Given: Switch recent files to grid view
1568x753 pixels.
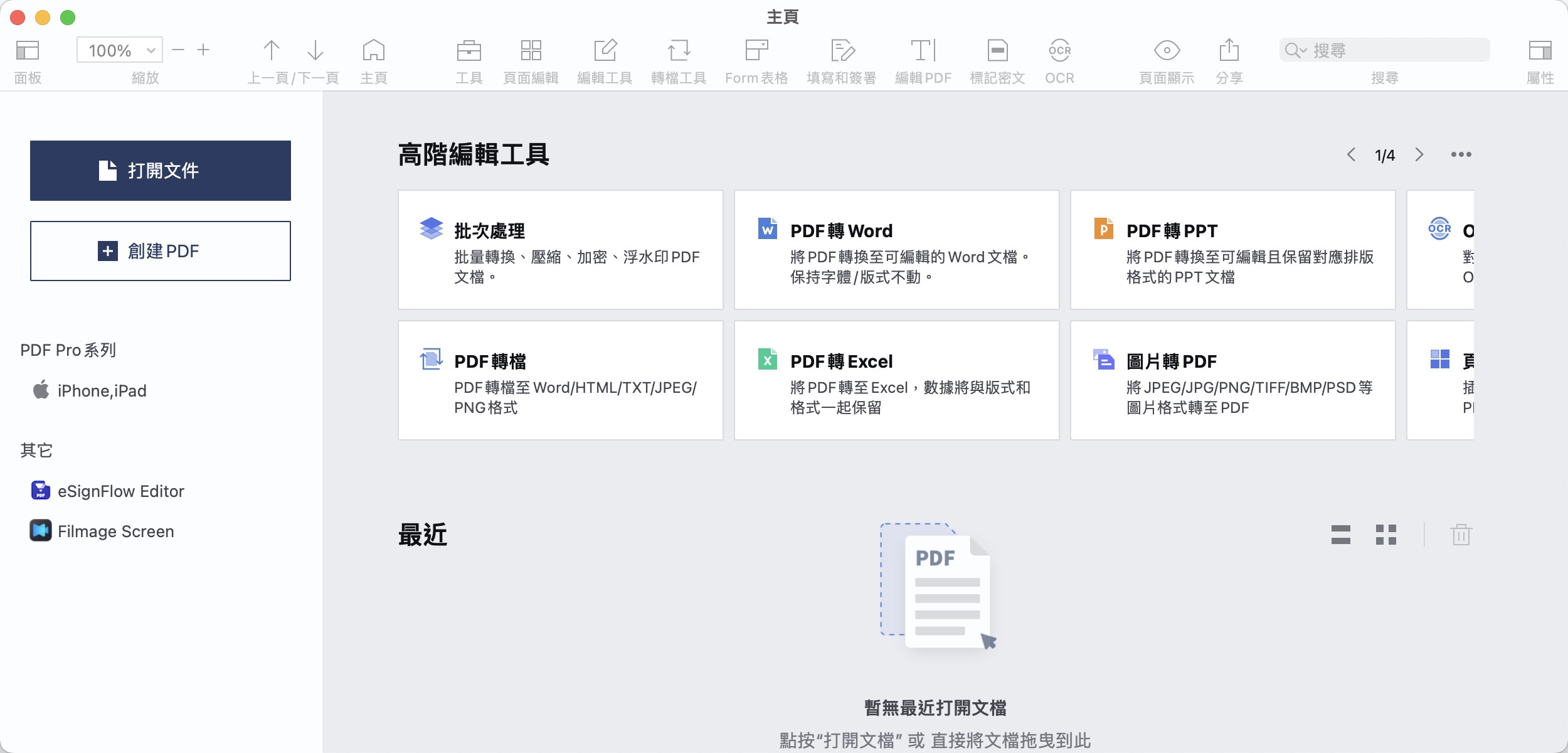Looking at the screenshot, I should 1385,535.
